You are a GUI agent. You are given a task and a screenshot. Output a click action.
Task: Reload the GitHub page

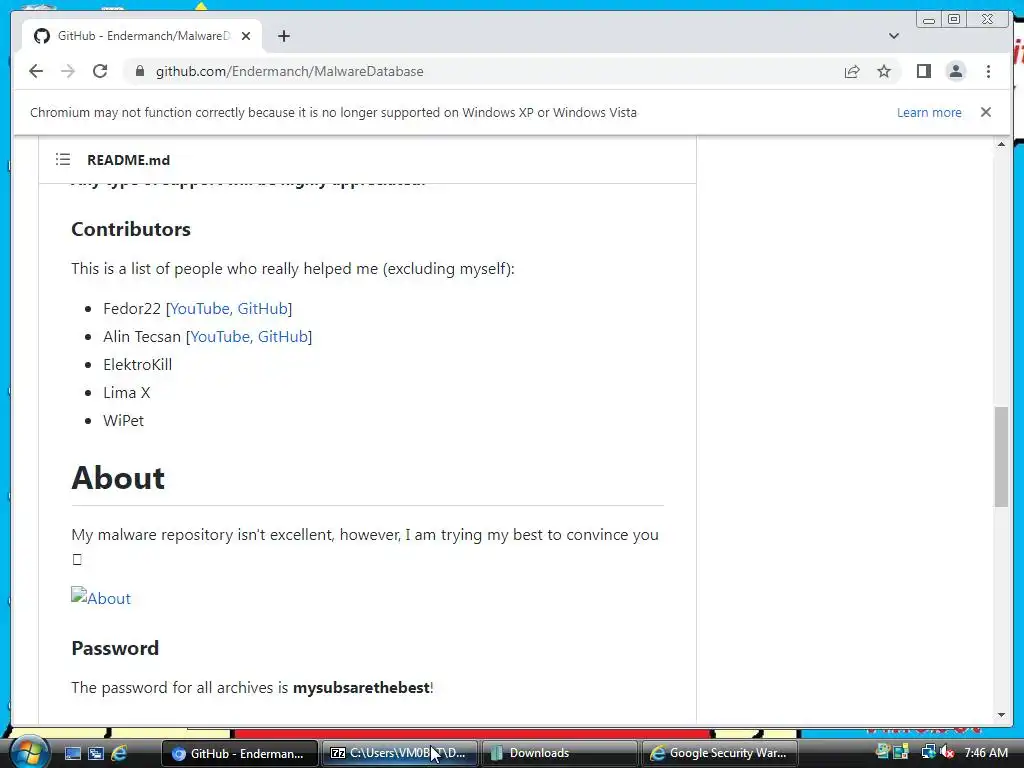[100, 71]
